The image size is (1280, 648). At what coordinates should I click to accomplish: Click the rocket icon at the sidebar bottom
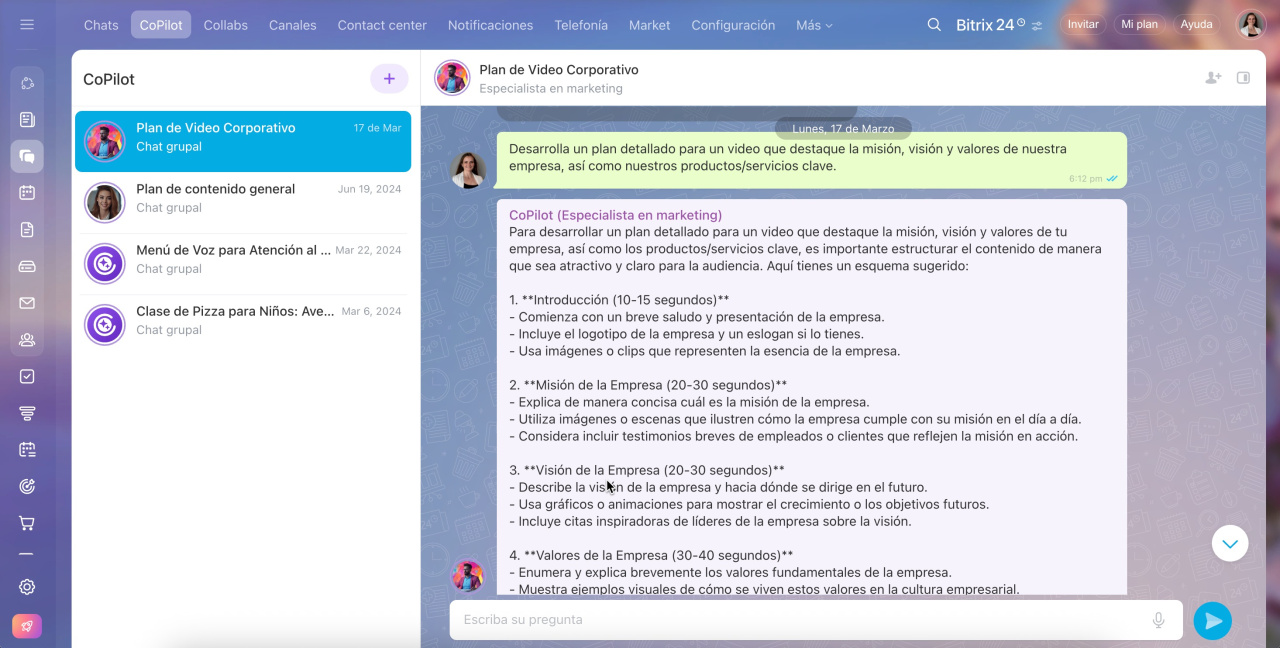[x=27, y=626]
